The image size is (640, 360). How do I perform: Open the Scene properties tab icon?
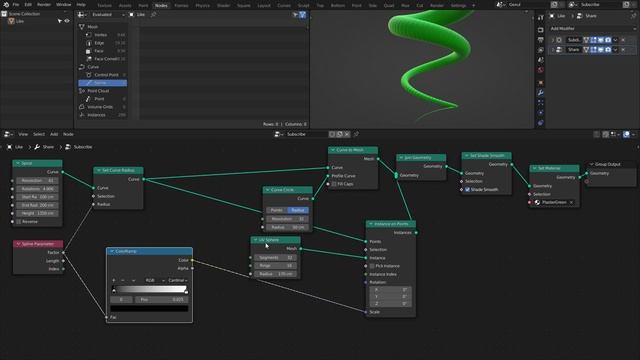tap(540, 60)
